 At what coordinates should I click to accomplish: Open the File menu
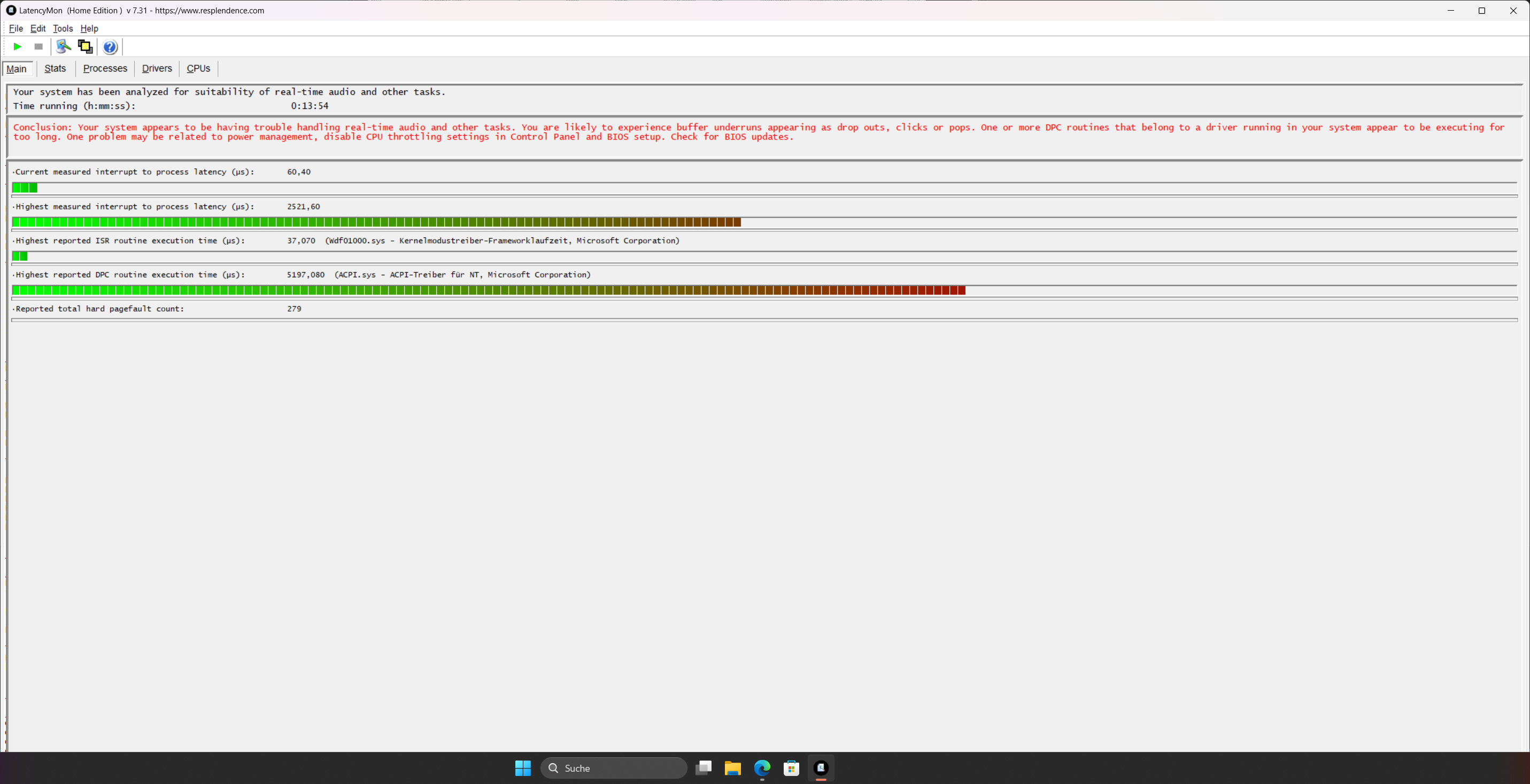tap(16, 28)
